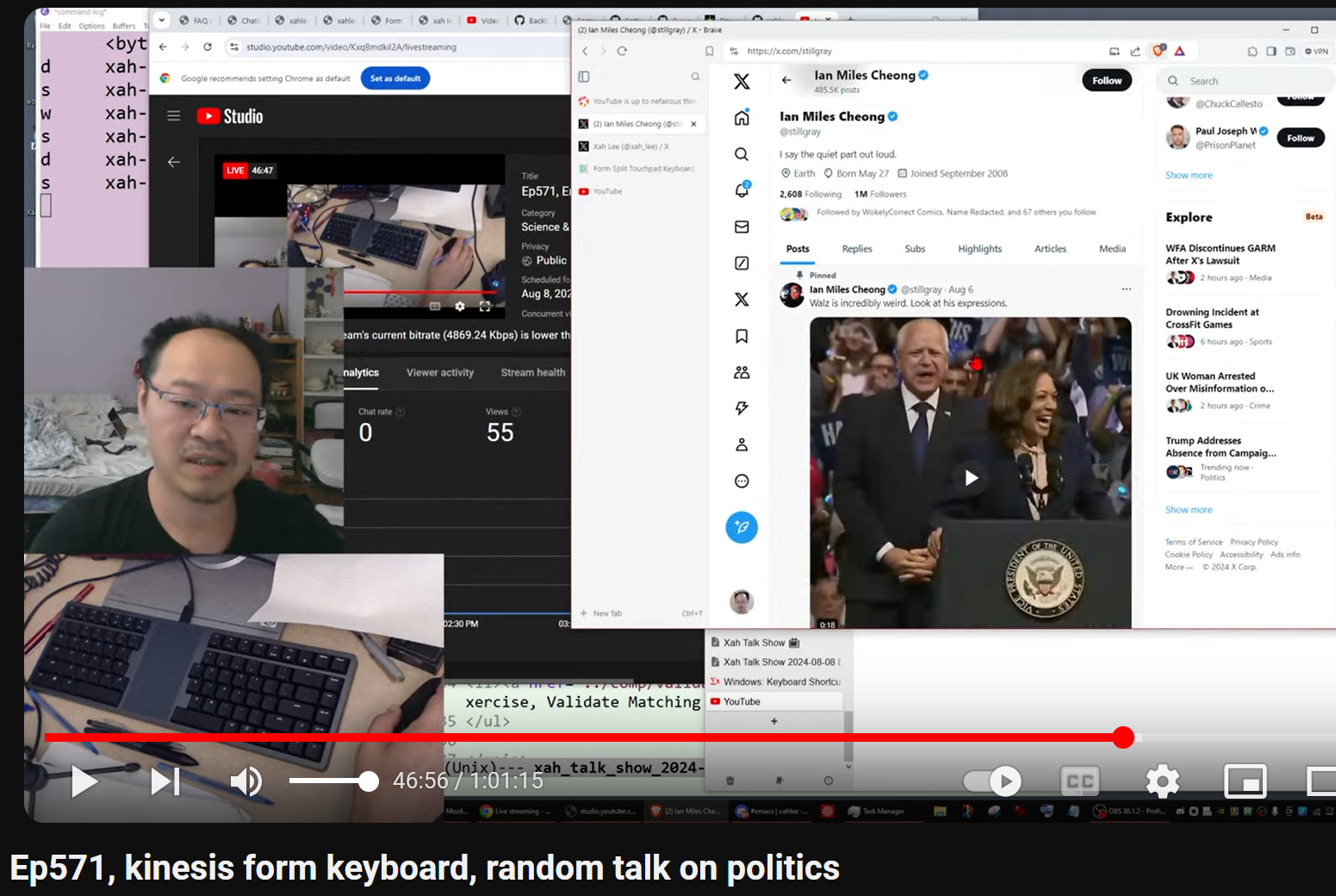Open X notifications bell
Viewport: 1336px width, 896px height.
(742, 190)
